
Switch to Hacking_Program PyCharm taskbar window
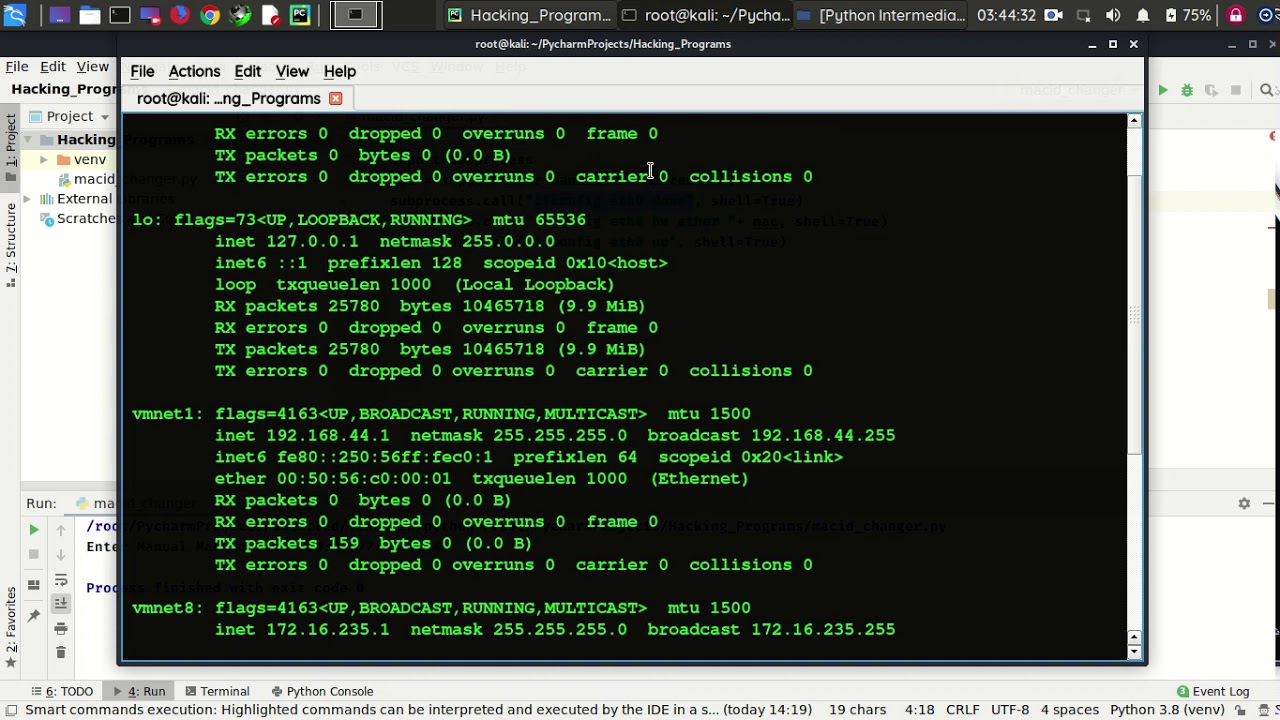click(529, 15)
